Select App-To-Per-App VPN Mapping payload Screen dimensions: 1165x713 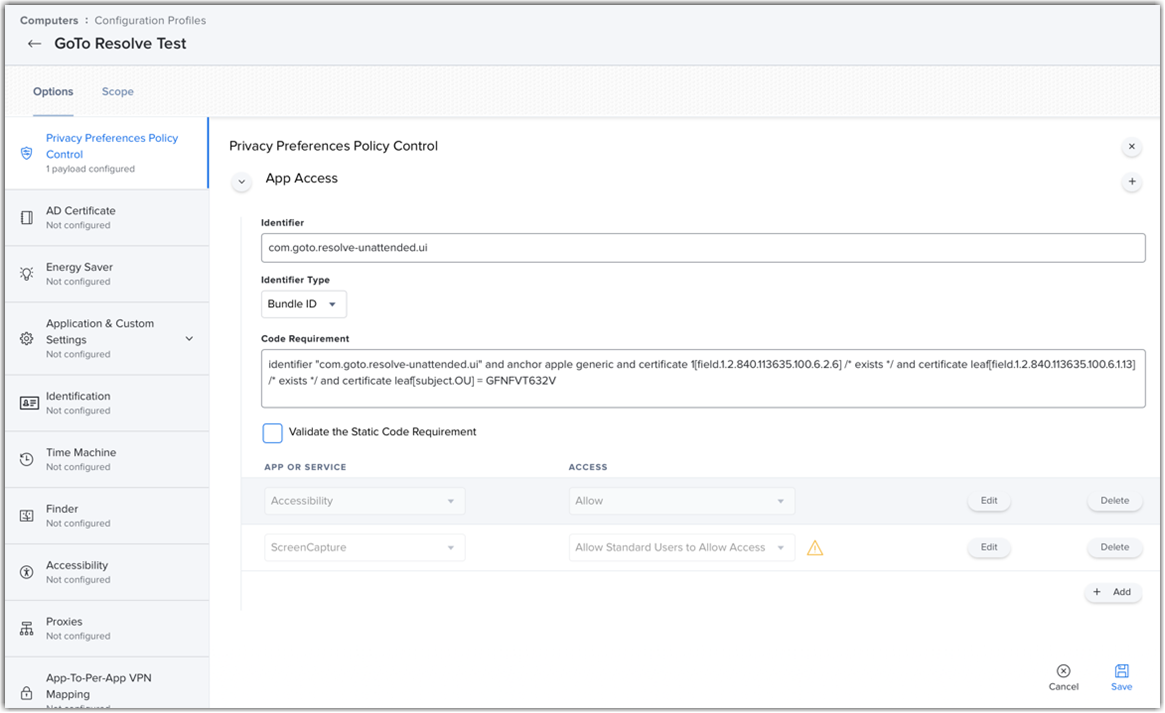click(x=107, y=685)
